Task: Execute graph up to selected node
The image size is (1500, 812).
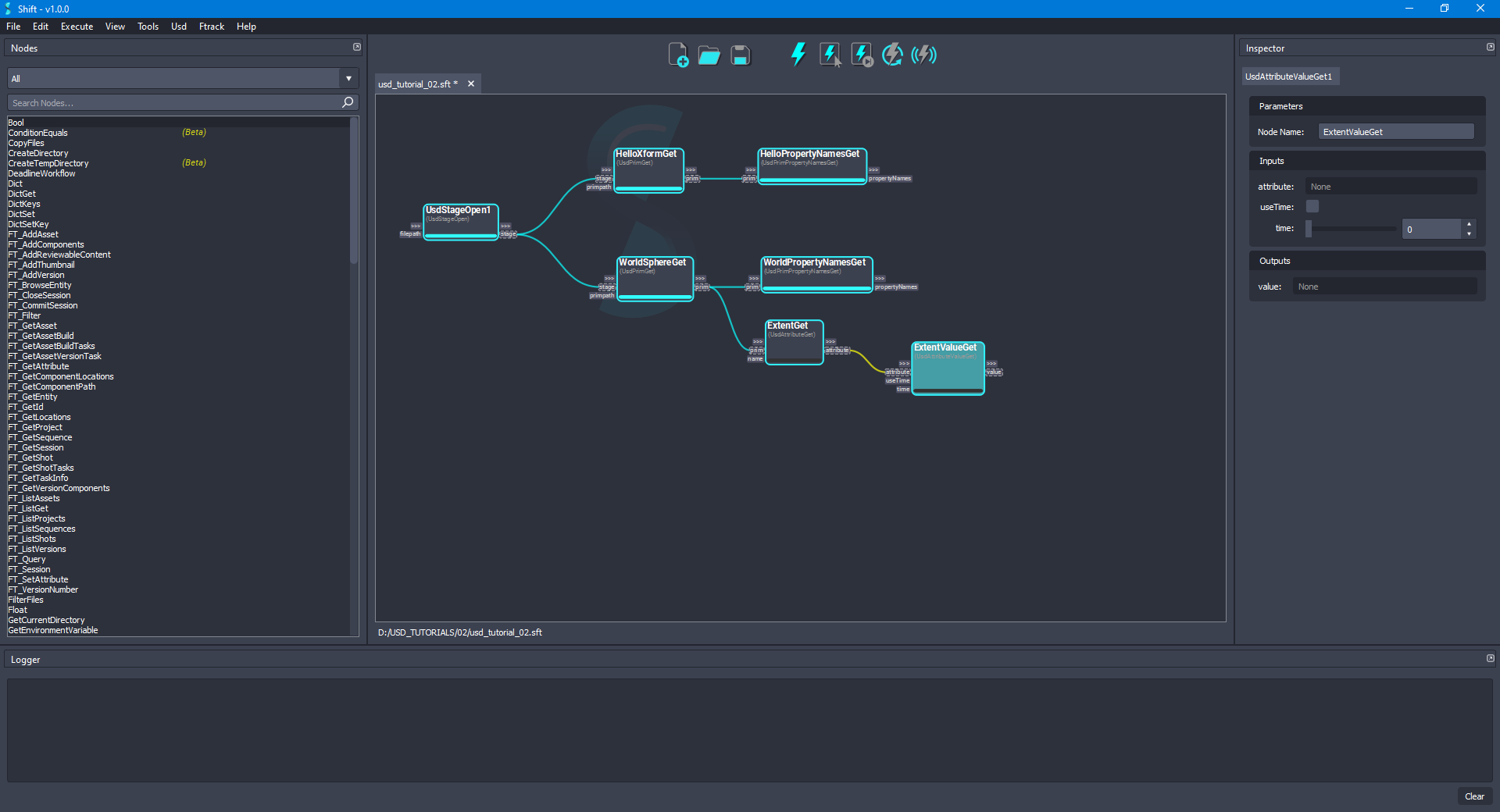Action: (x=860, y=55)
